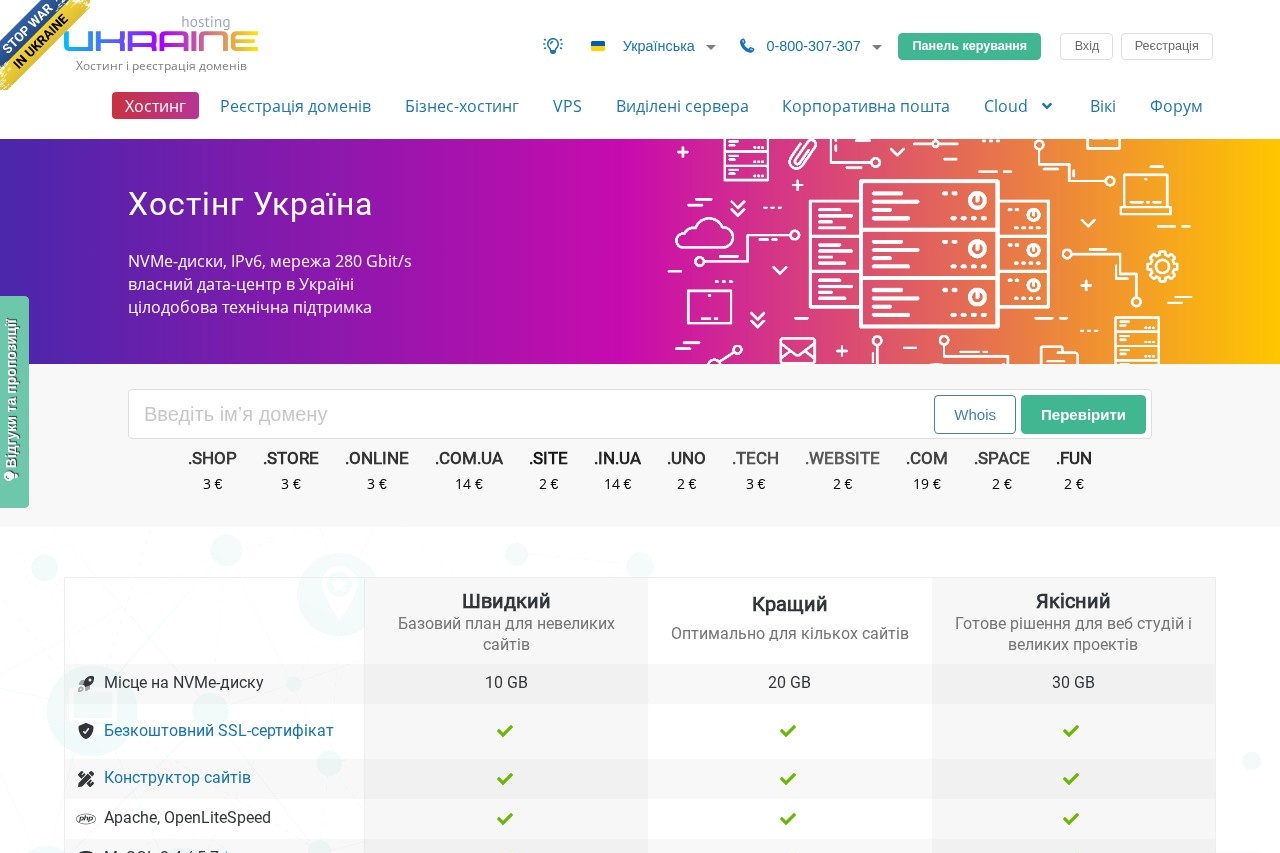Click the PHP icon beside Apache, OpenLiteSpeed
The image size is (1280, 853).
point(86,818)
